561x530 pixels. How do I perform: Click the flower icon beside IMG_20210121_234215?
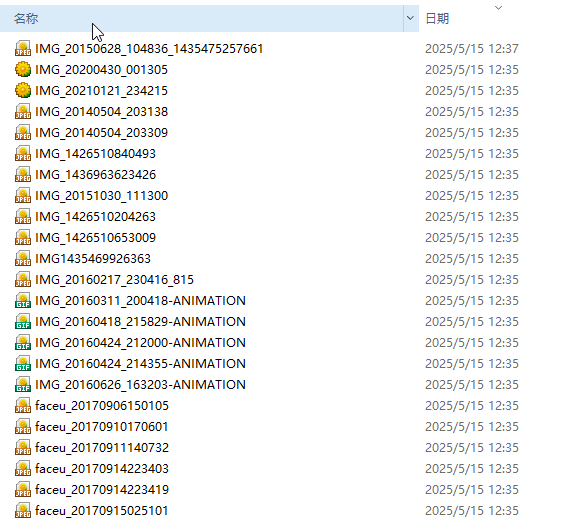click(x=23, y=91)
